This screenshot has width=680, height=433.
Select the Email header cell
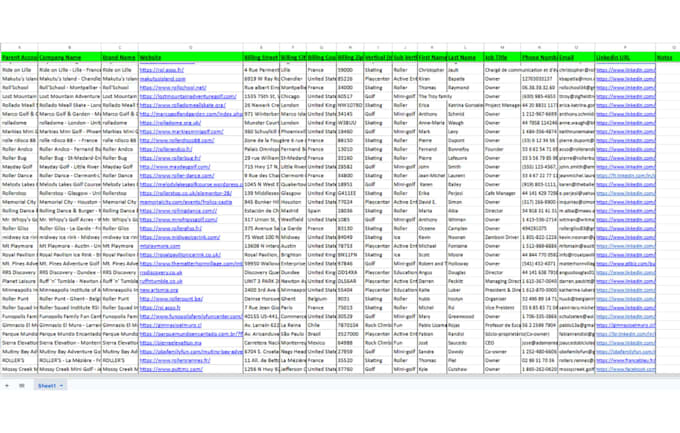coord(576,57)
